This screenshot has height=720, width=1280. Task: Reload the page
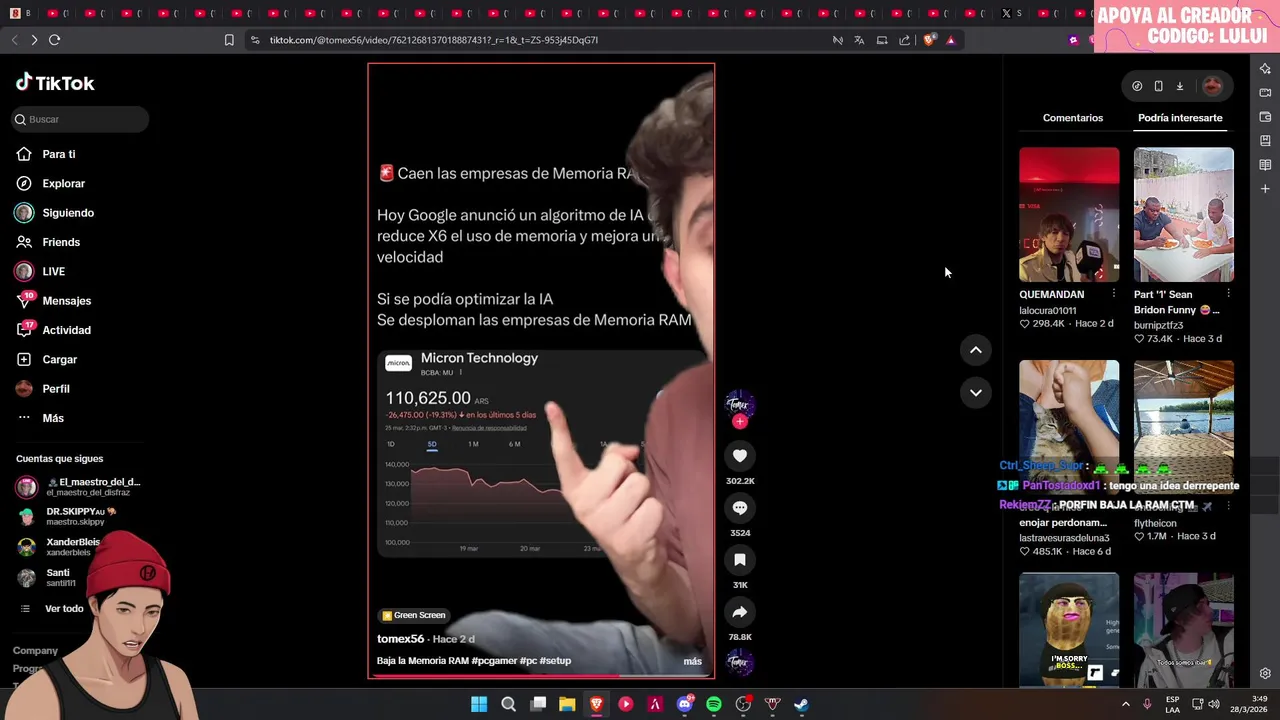(55, 40)
